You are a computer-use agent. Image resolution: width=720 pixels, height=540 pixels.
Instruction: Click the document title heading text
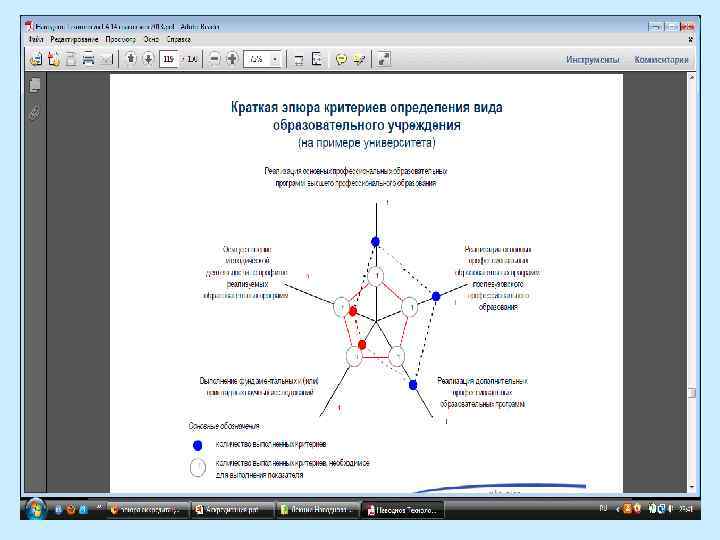pyautogui.click(x=366, y=116)
